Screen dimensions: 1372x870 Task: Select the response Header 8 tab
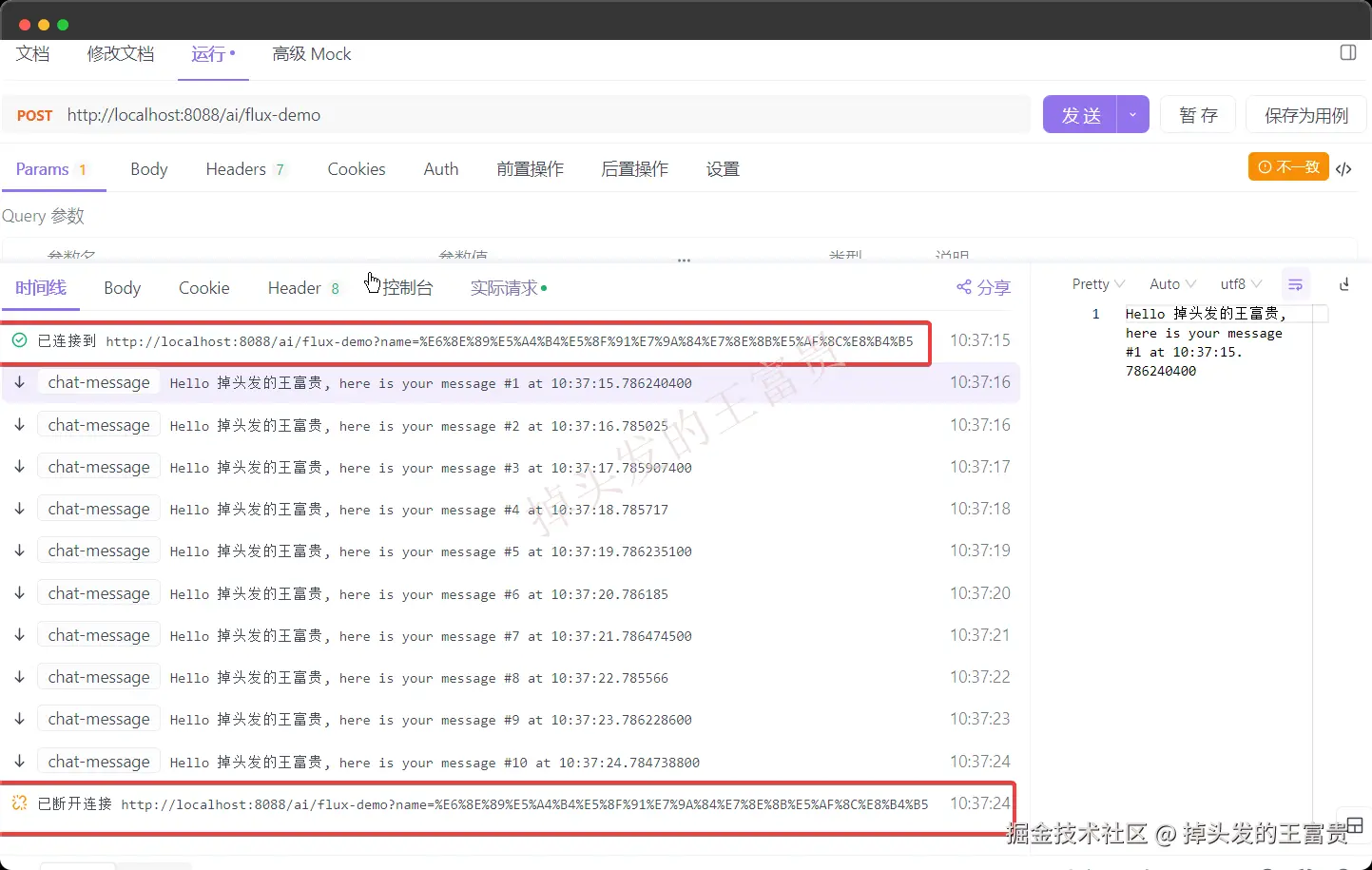point(303,288)
